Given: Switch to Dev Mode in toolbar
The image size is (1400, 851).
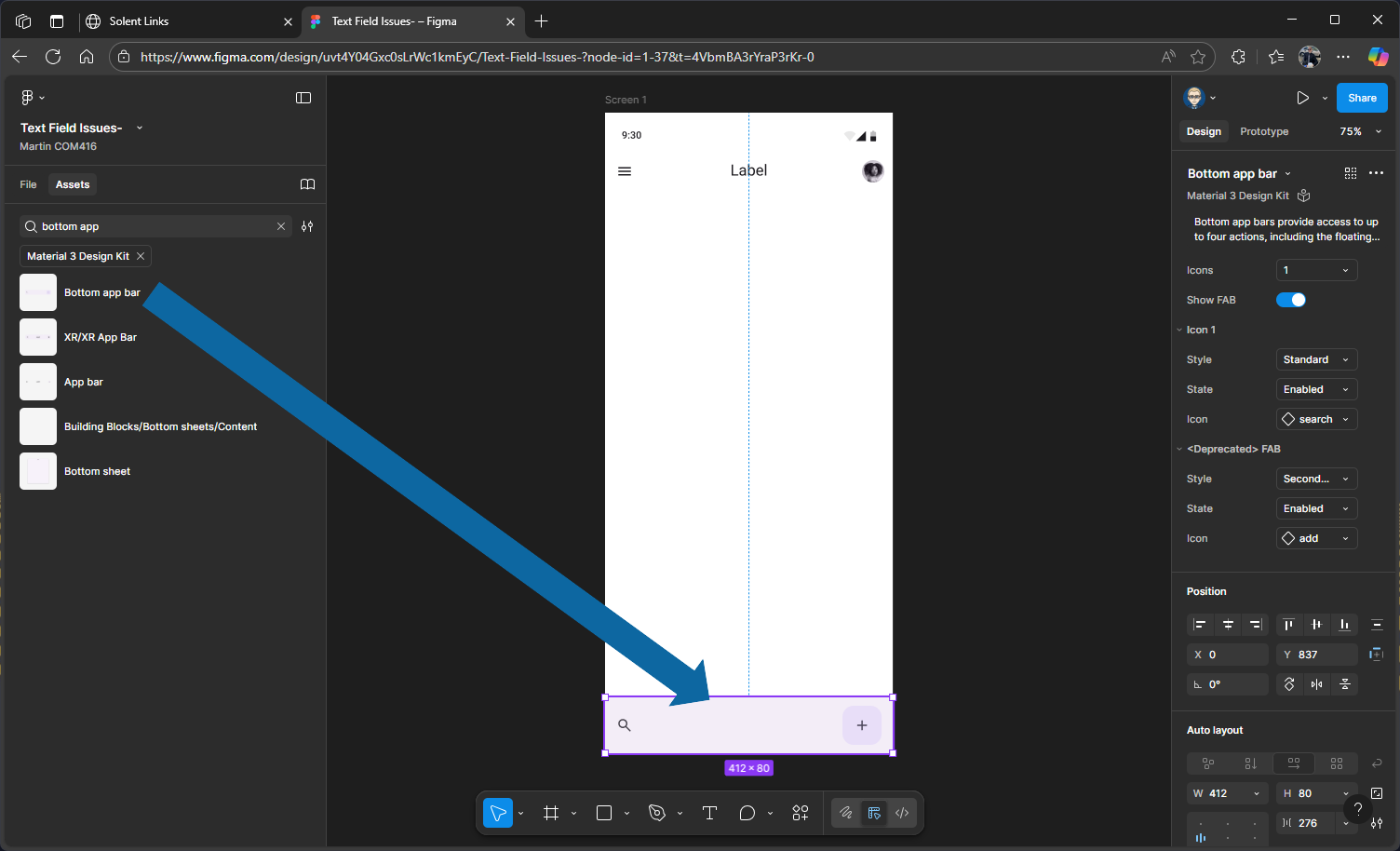Looking at the screenshot, I should [902, 813].
